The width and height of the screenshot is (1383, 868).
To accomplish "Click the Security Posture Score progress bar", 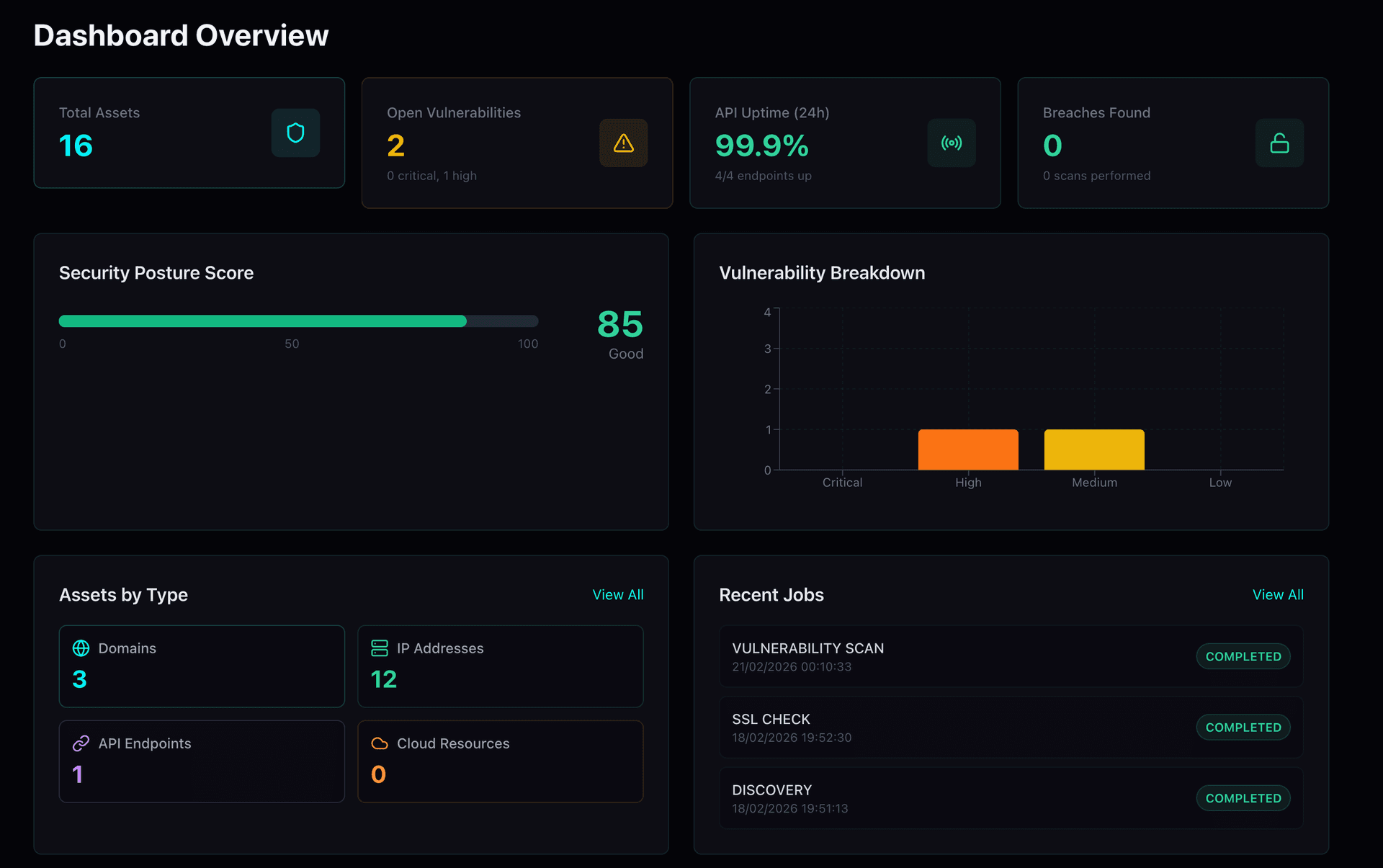I will (x=298, y=321).
